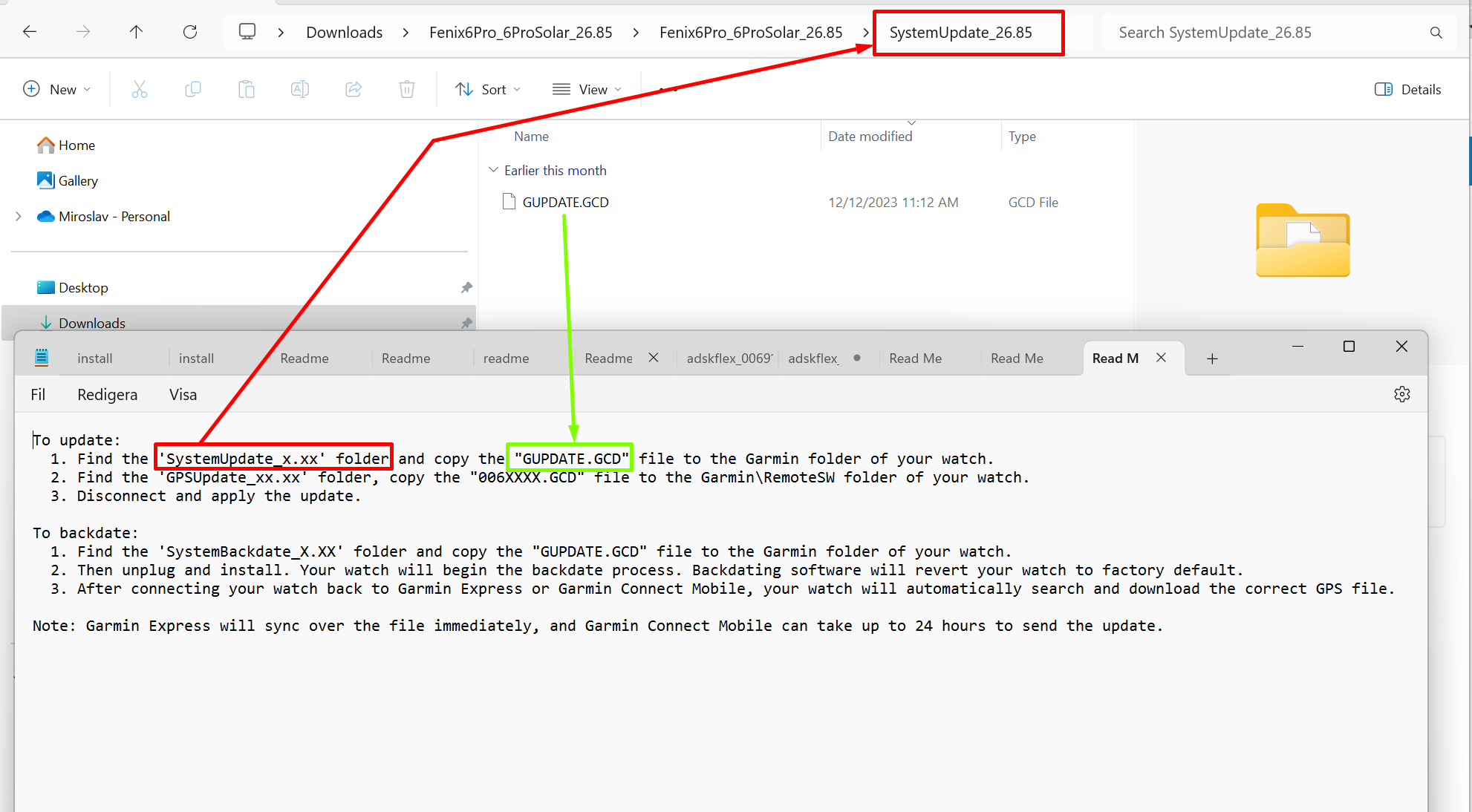Switch to the adskflex_0069 tab
This screenshot has height=812, width=1472.
click(729, 358)
